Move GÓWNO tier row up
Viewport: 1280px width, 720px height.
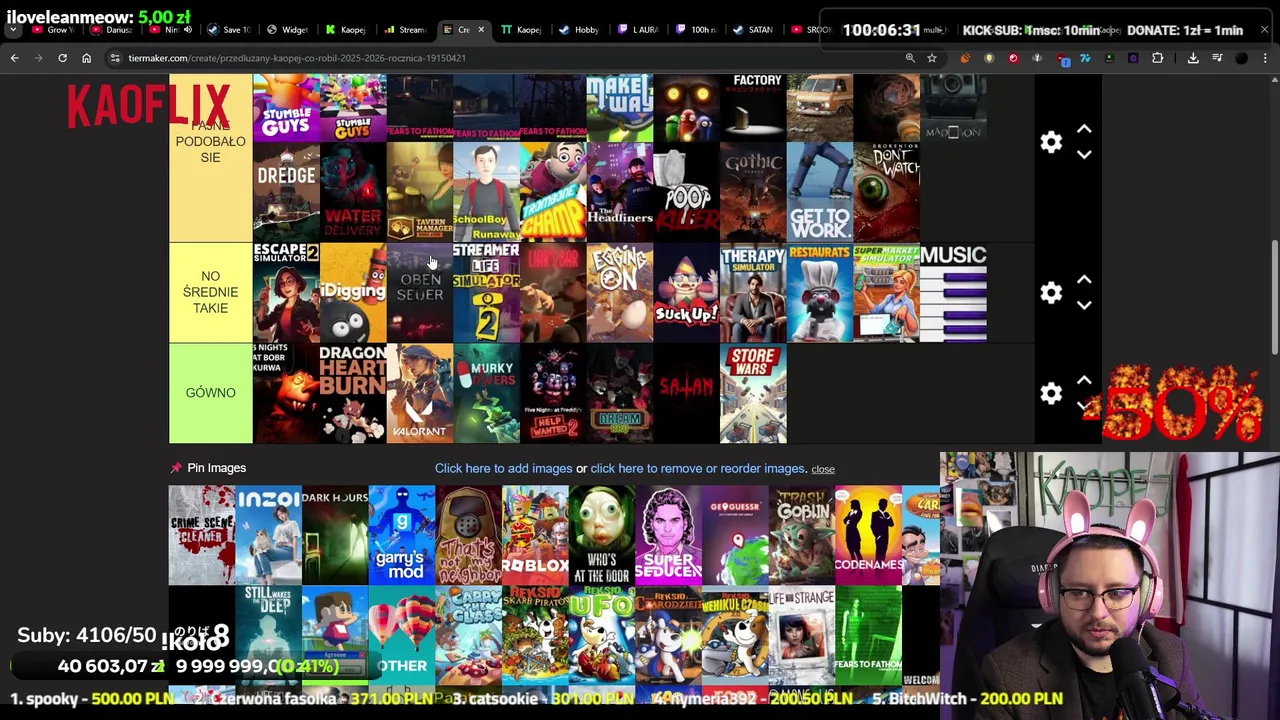pyautogui.click(x=1084, y=381)
